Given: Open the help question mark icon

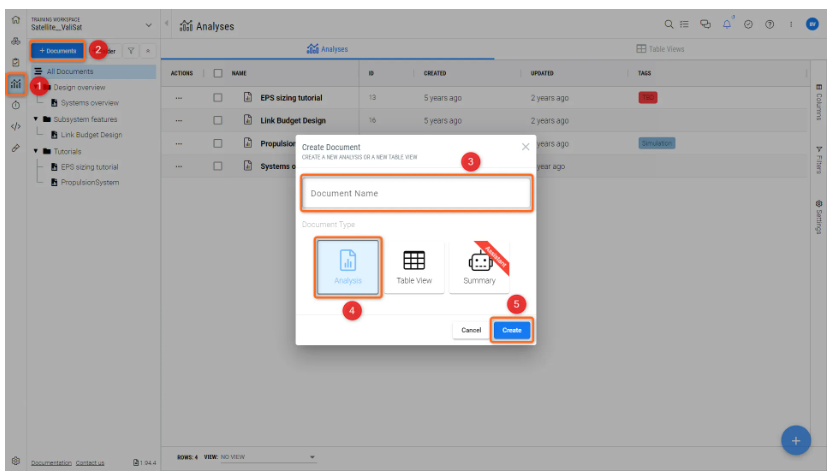Looking at the screenshot, I should coord(769,24).
